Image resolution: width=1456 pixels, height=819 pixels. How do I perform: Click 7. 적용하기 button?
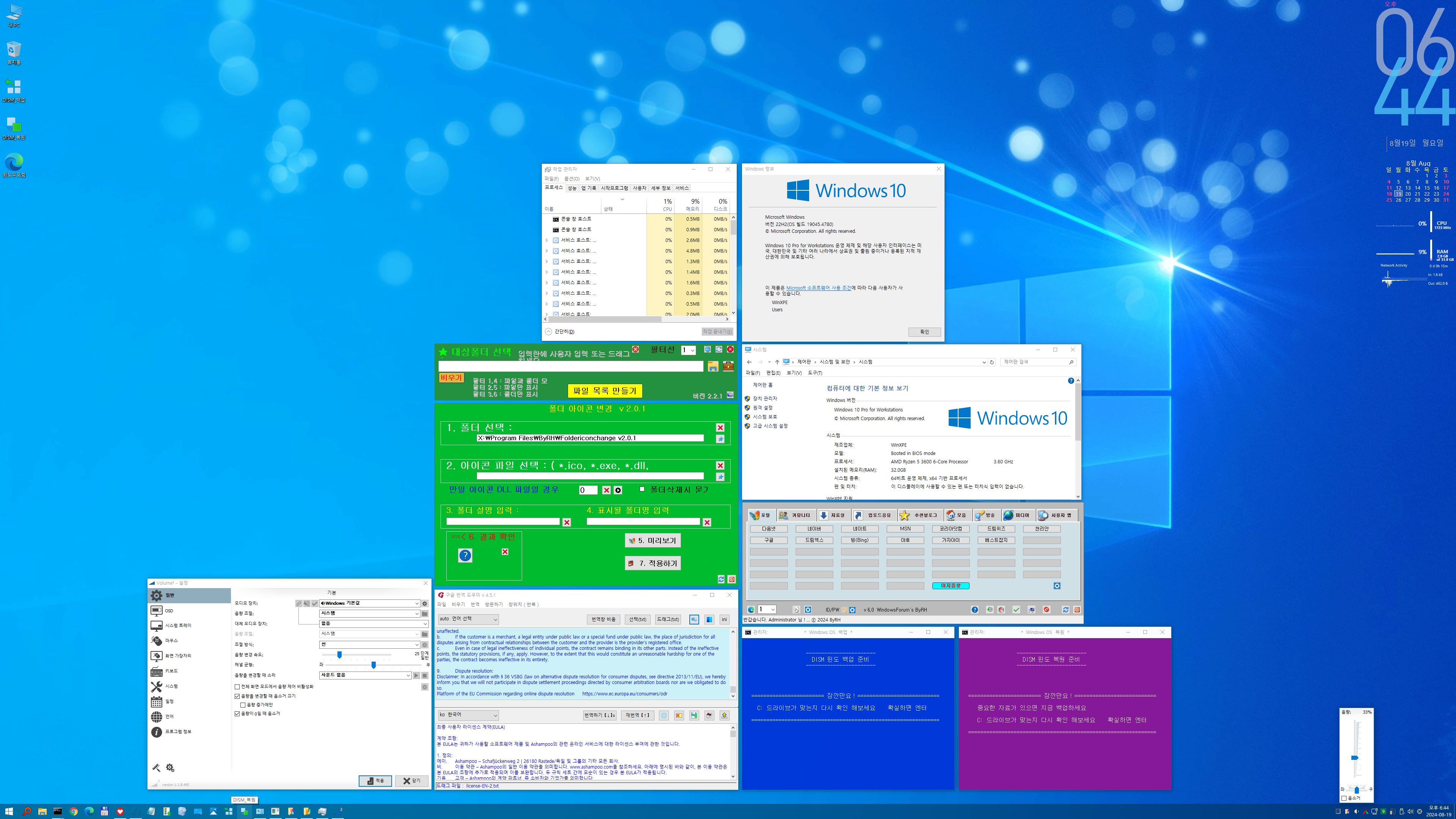pos(652,563)
